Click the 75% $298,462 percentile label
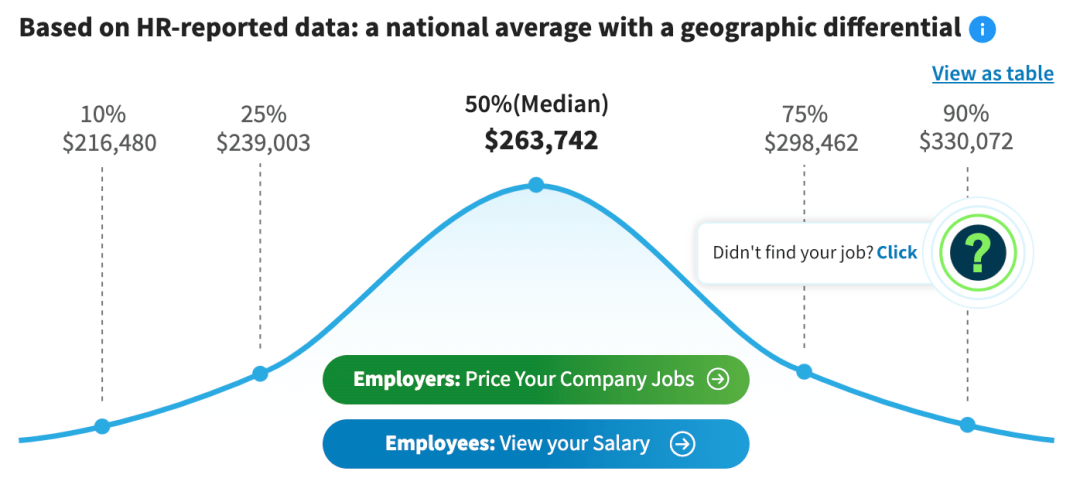 coord(811,130)
